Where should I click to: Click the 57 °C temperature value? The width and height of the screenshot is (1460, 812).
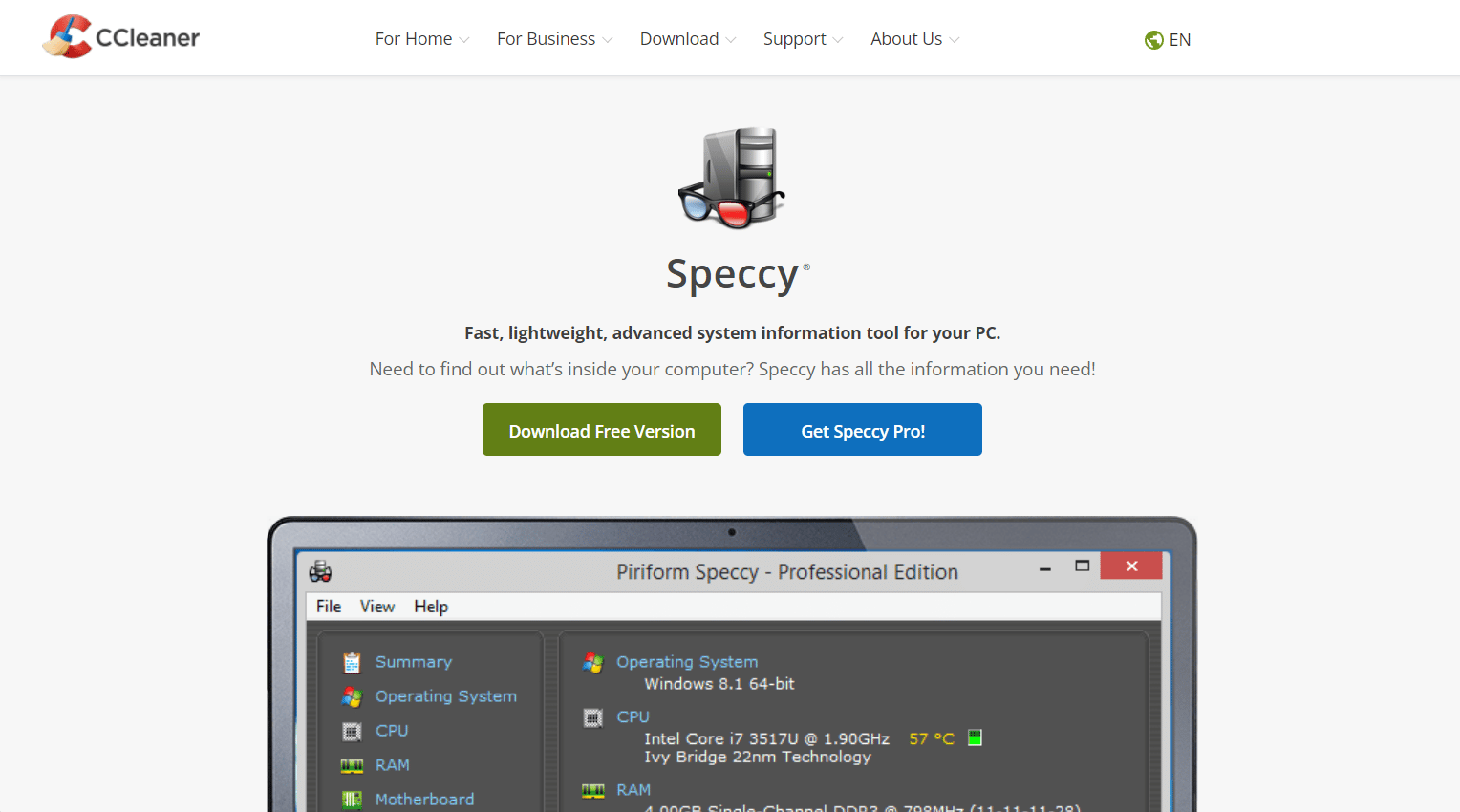click(932, 738)
